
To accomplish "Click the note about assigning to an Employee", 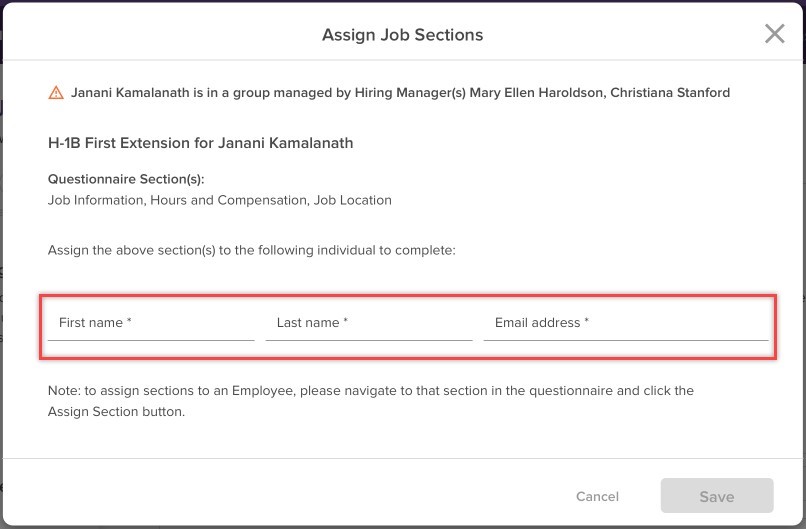I will coord(370,390).
